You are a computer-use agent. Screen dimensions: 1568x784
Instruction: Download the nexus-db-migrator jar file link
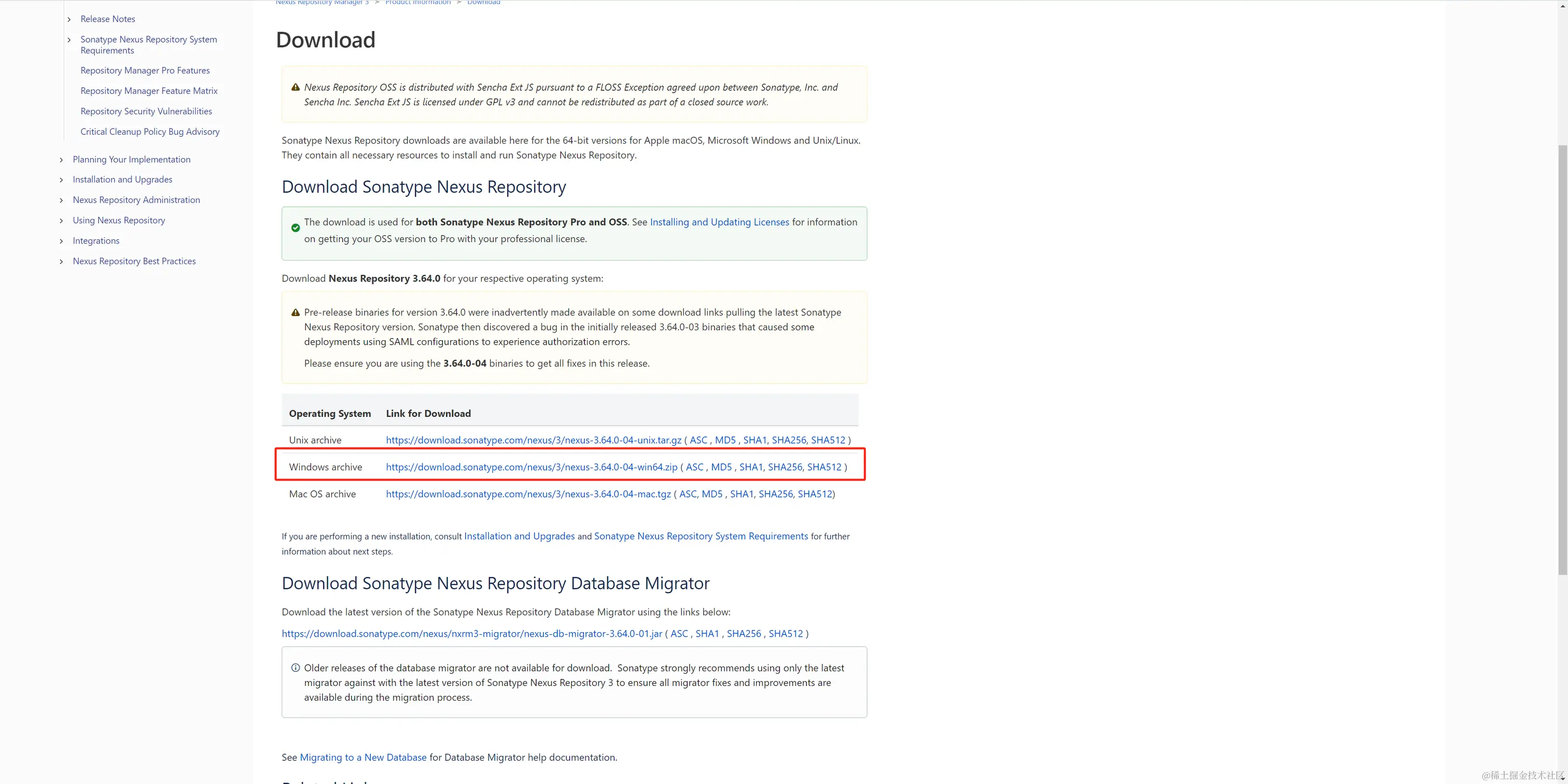point(471,634)
